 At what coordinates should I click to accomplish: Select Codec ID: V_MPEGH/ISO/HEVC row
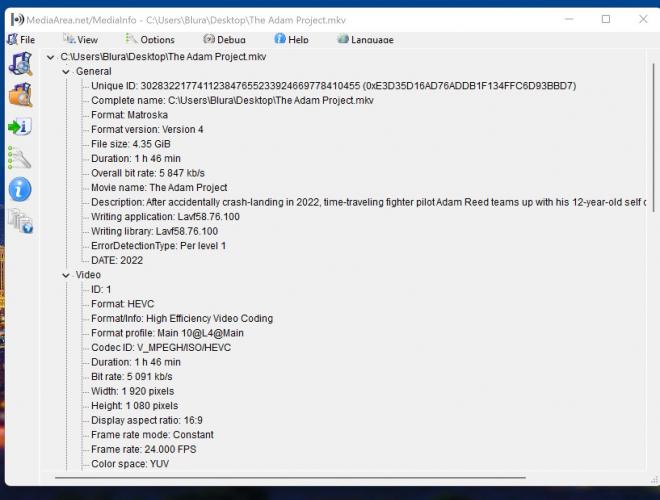pos(161,347)
